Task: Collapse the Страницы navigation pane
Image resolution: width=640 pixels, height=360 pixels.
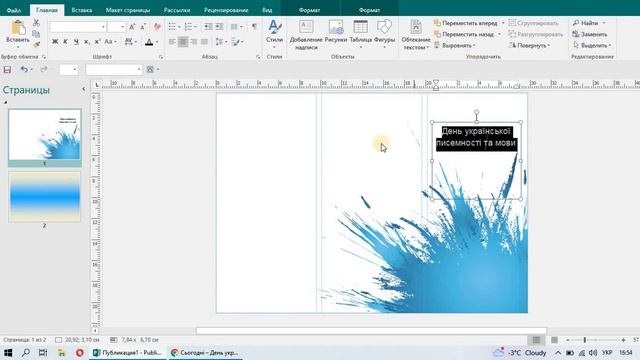Action: click(84, 89)
